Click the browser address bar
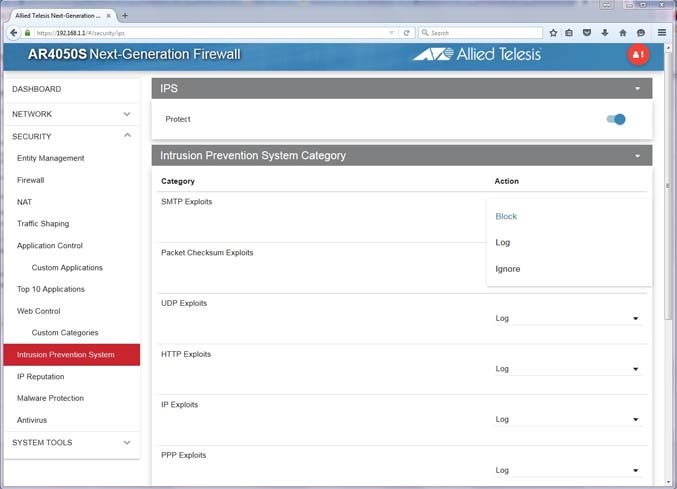The height and width of the screenshot is (489, 677). click(x=211, y=33)
